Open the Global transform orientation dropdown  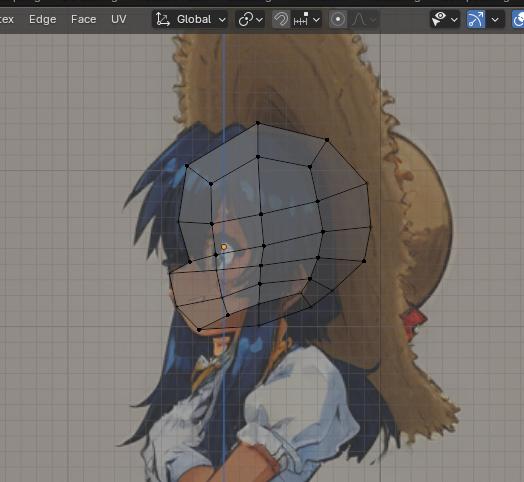(190, 19)
